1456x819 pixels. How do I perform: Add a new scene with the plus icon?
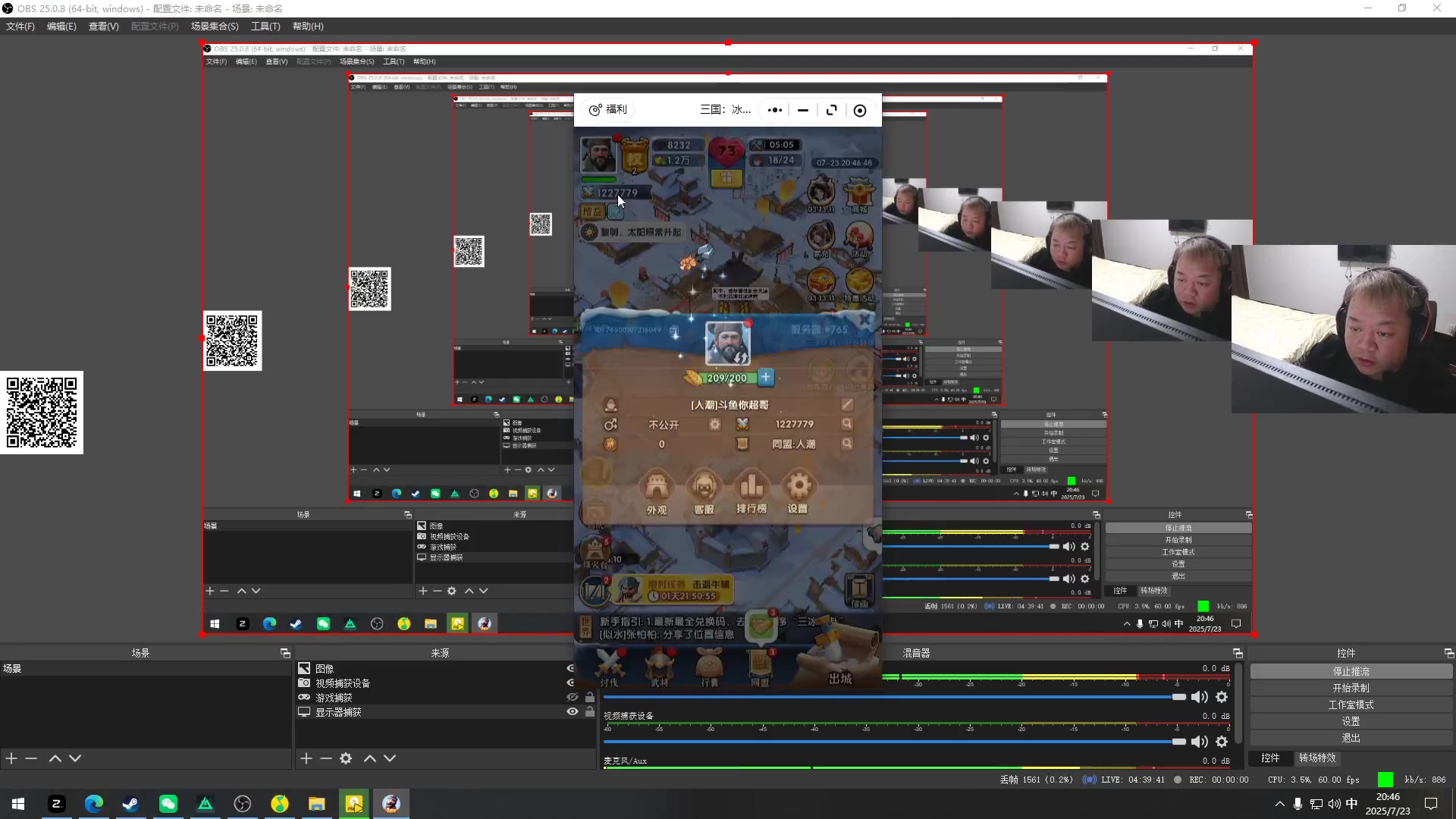click(x=11, y=758)
